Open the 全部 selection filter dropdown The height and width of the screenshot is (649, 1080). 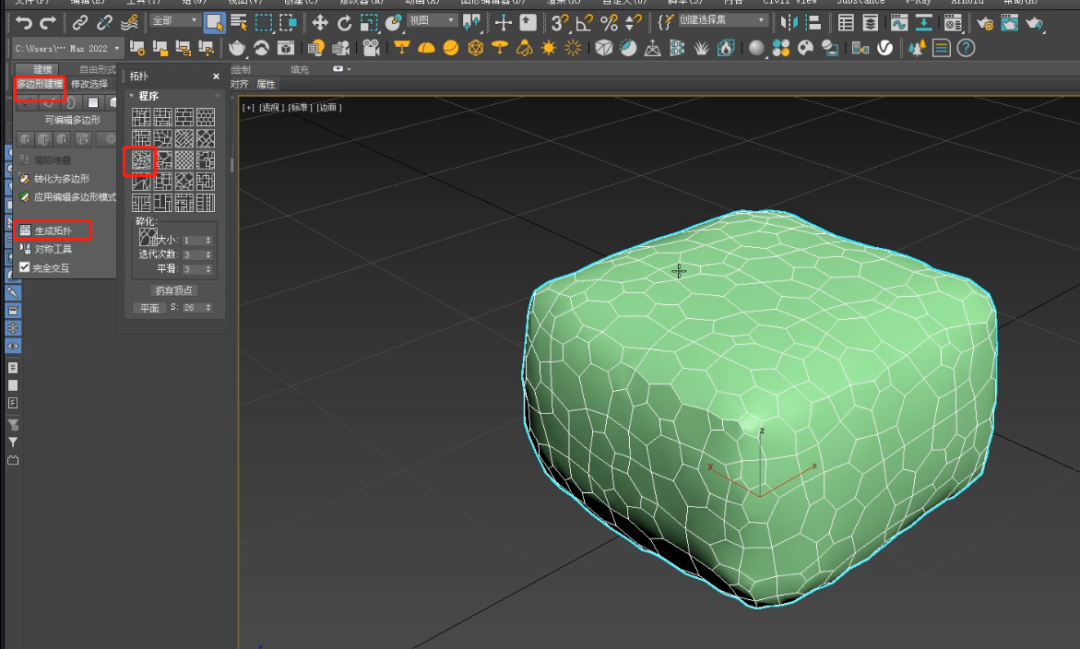[x=173, y=21]
